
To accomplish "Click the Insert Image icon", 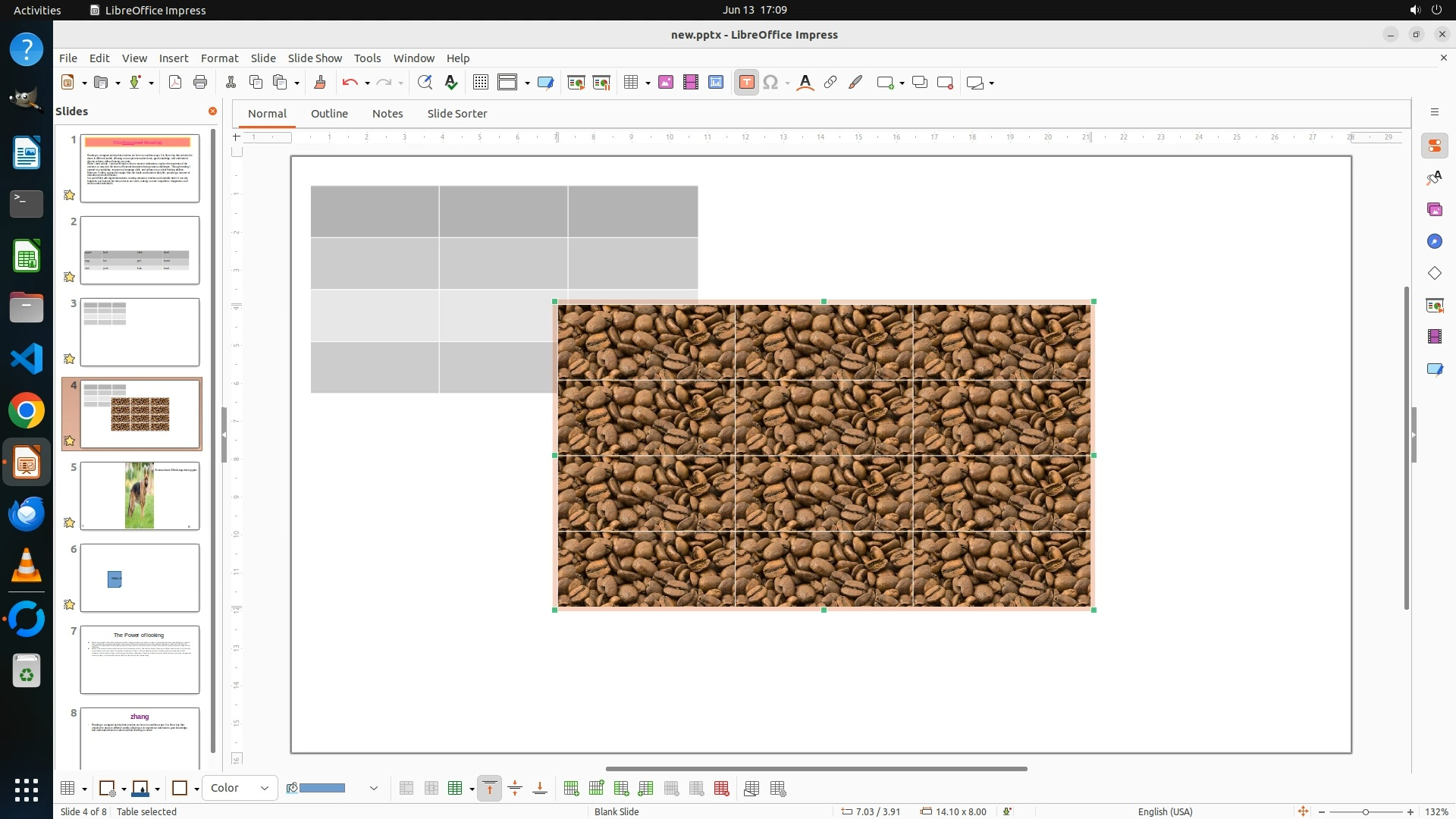I will click(x=665, y=83).
